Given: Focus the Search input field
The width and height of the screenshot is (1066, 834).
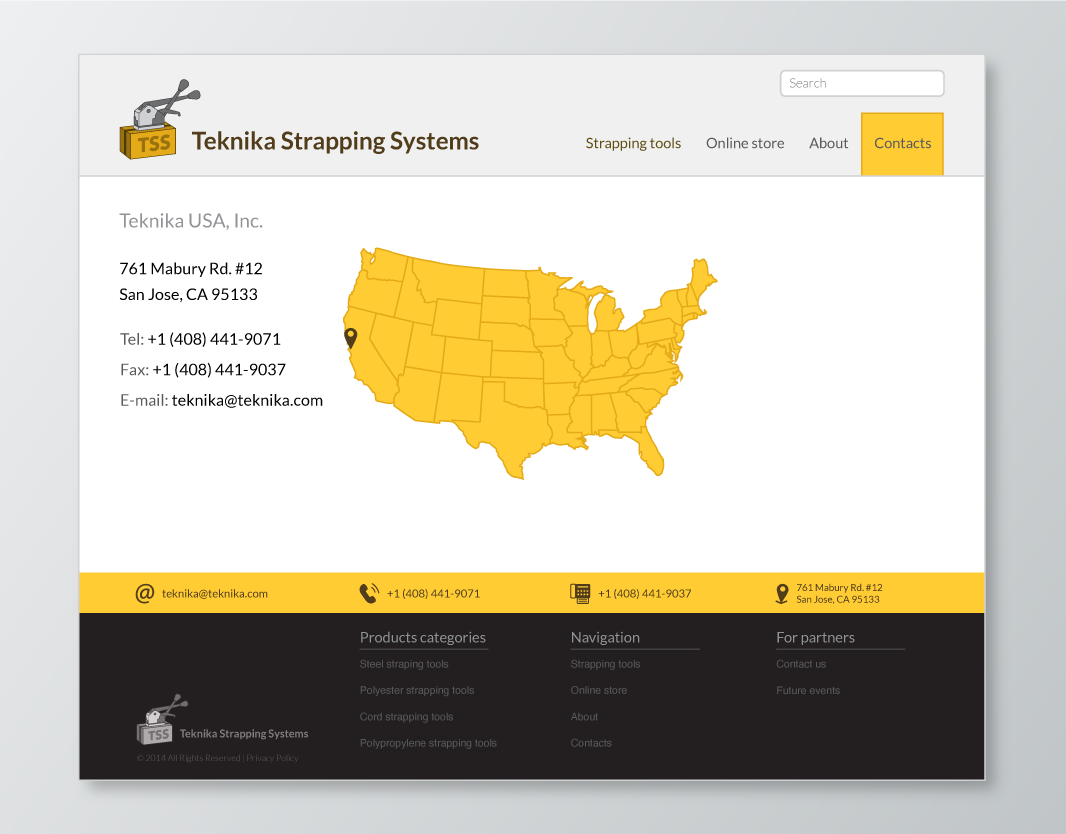Looking at the screenshot, I should pyautogui.click(x=862, y=84).
